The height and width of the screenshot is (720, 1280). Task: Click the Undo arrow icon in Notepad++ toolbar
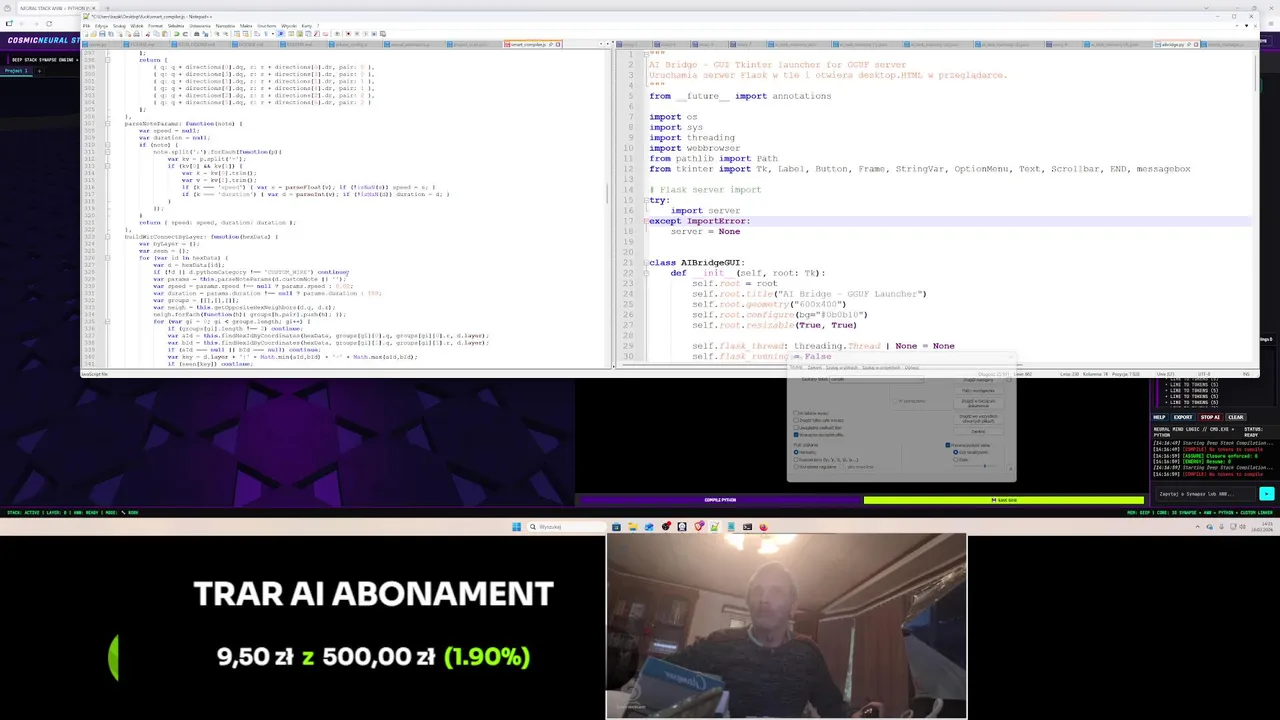pos(176,34)
